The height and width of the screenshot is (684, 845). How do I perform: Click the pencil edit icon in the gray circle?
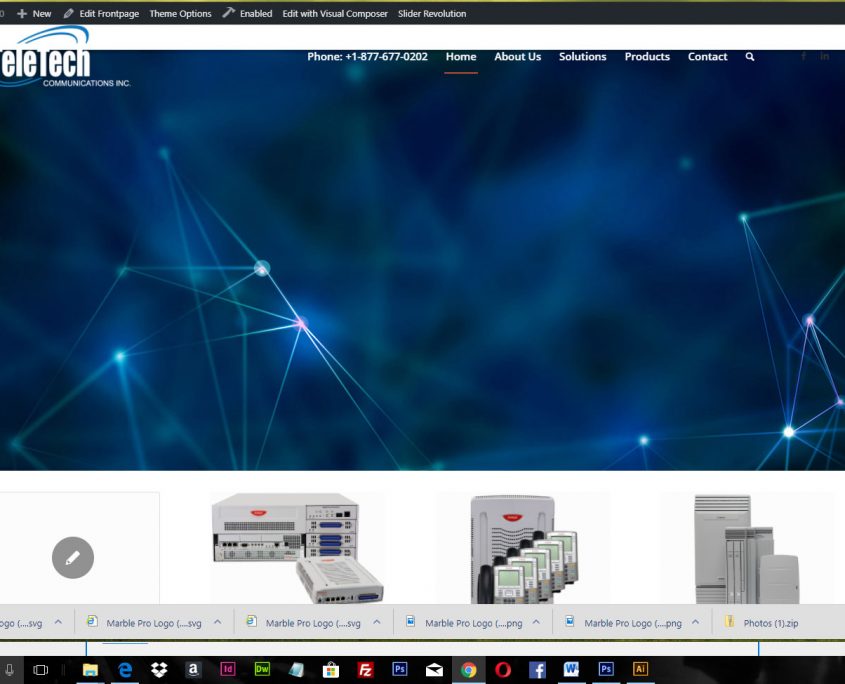coord(72,558)
